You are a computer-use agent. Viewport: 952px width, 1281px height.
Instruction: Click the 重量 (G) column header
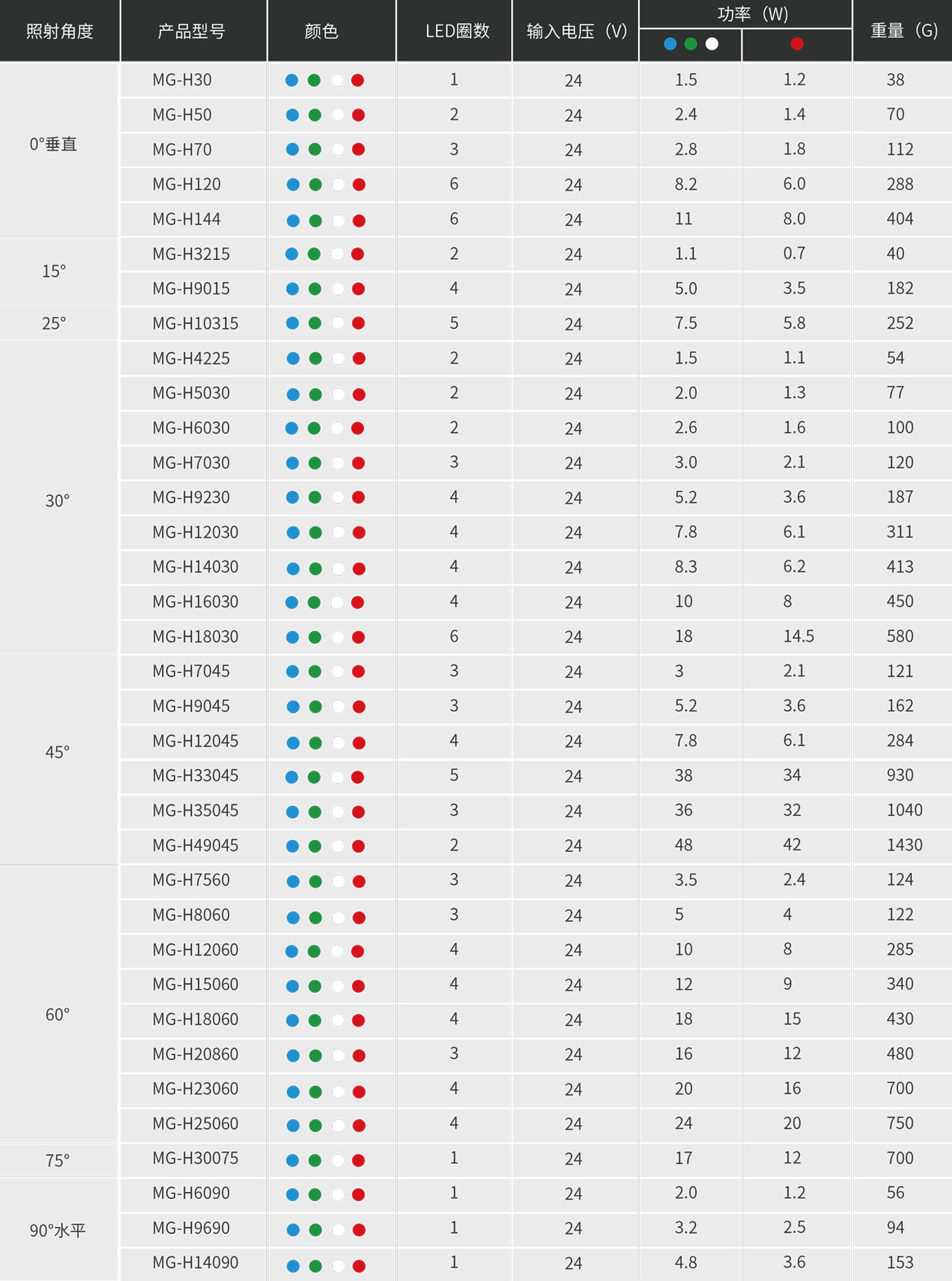[x=904, y=32]
